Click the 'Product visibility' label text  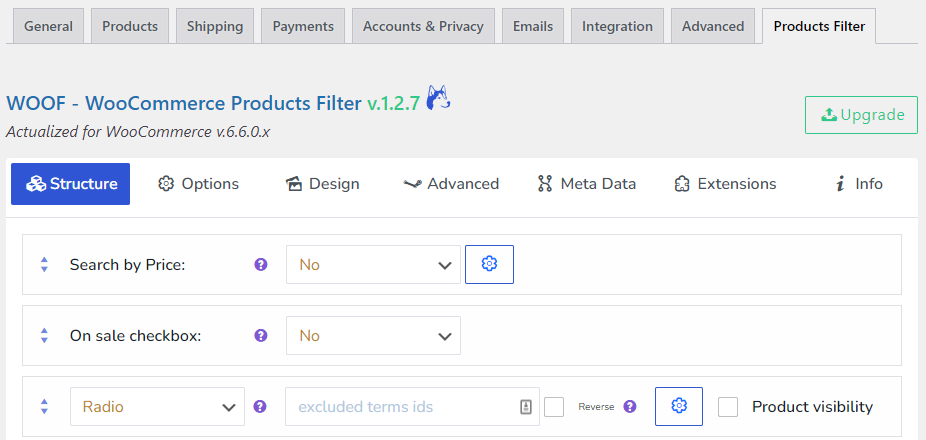[812, 406]
